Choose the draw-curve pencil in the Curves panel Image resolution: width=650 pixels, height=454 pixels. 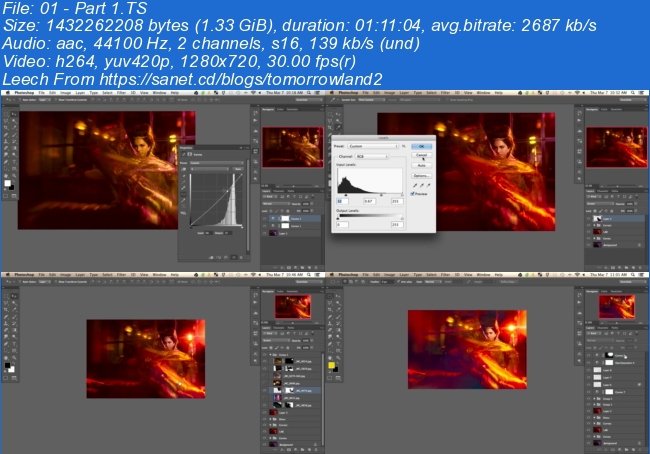pos(183,201)
